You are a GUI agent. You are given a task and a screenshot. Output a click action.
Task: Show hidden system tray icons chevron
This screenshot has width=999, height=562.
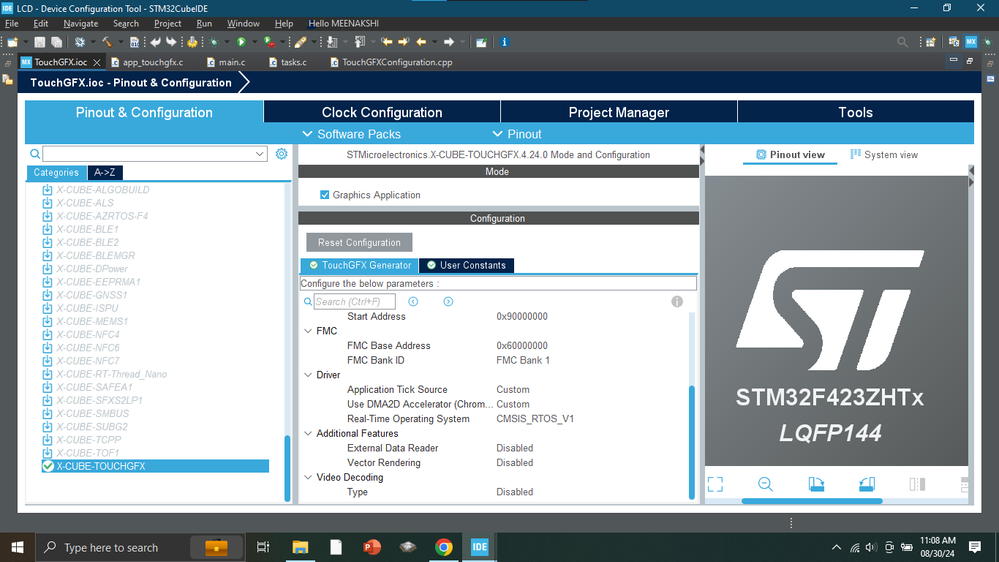(x=837, y=547)
